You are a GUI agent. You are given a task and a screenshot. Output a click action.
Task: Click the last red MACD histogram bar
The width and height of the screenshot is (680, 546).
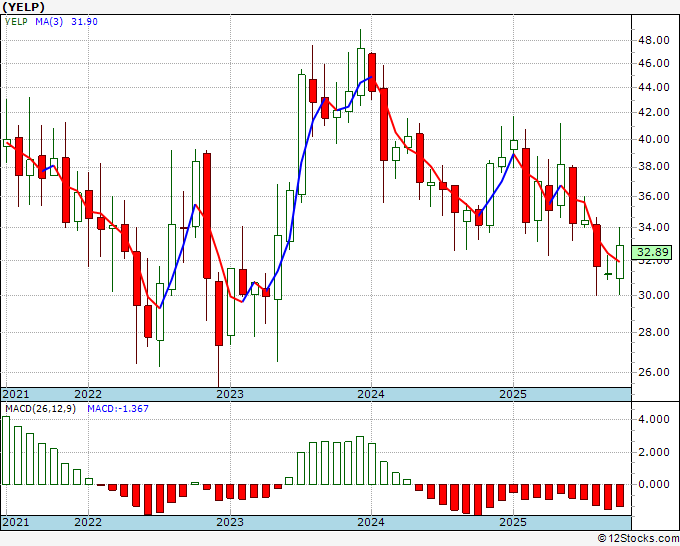(x=620, y=495)
